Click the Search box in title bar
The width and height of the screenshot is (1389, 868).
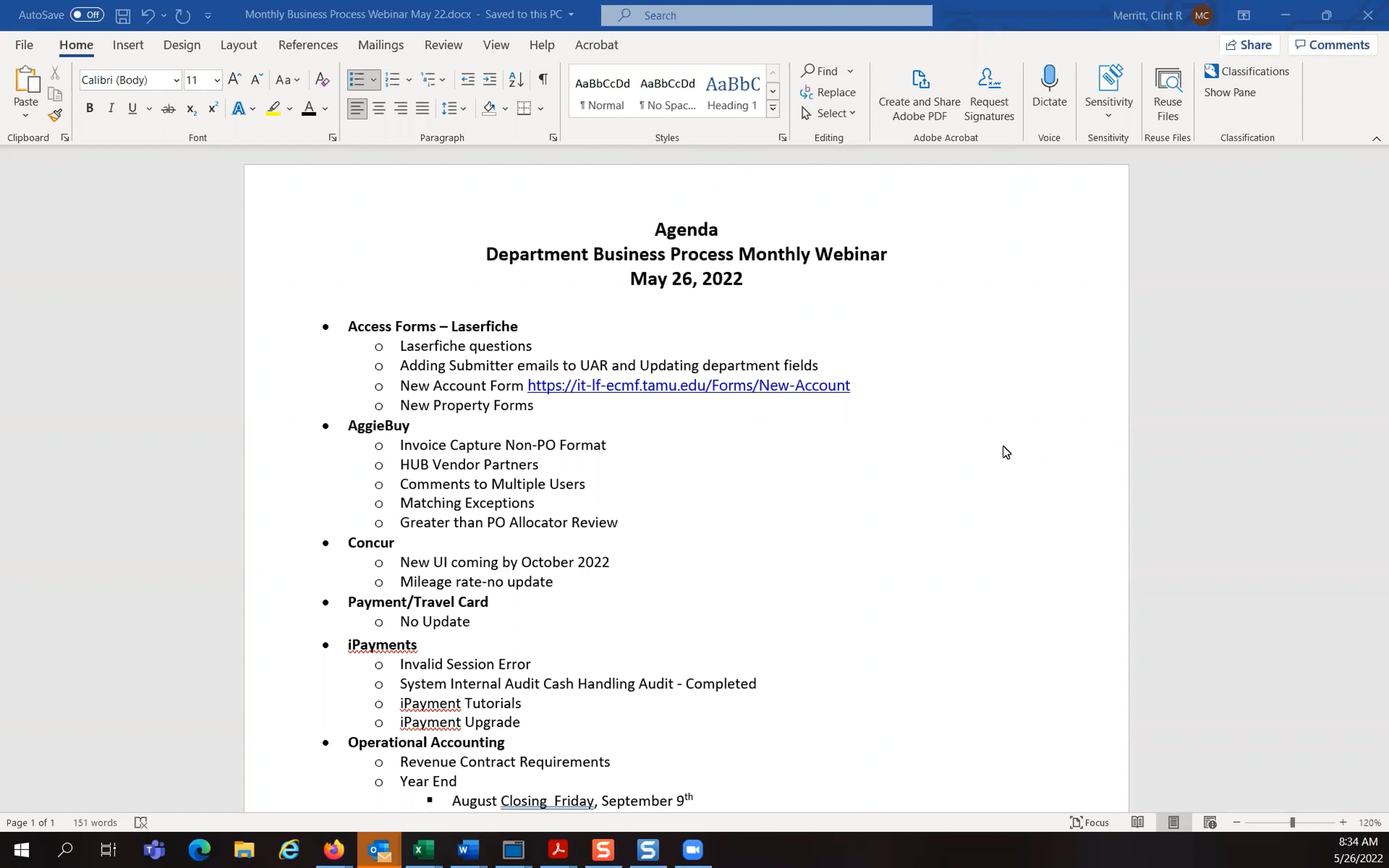766,15
